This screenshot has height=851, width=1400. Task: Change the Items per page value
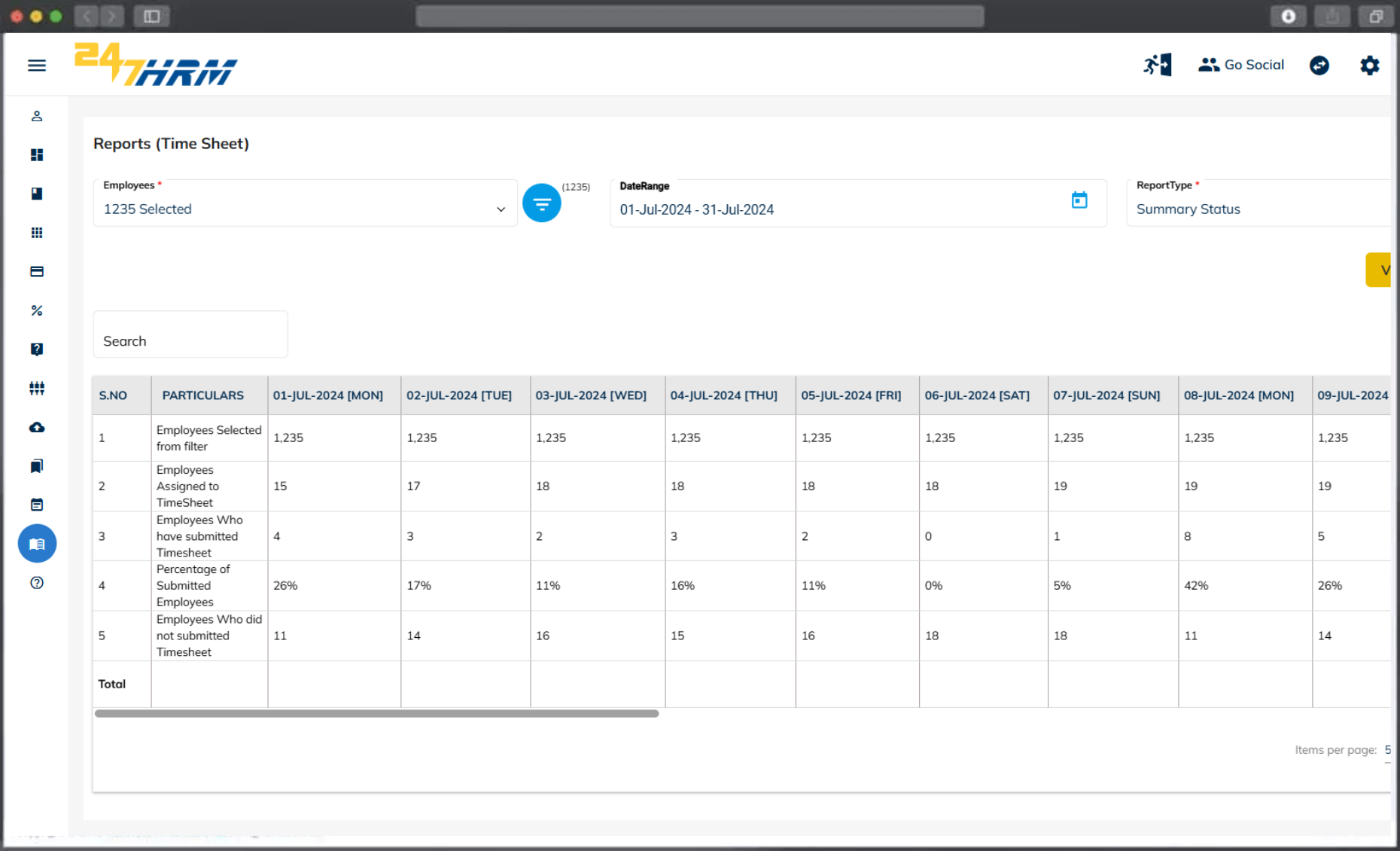pyautogui.click(x=1387, y=750)
